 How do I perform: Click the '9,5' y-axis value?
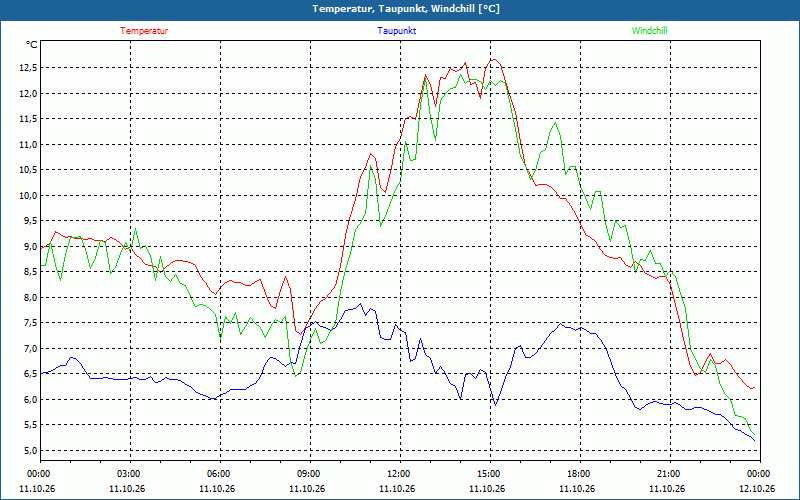(31, 221)
